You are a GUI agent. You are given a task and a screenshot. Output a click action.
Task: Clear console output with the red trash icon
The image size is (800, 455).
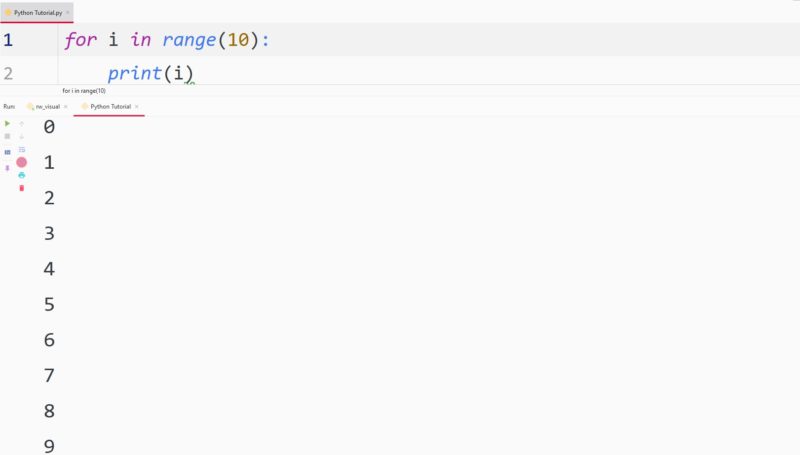pos(21,188)
